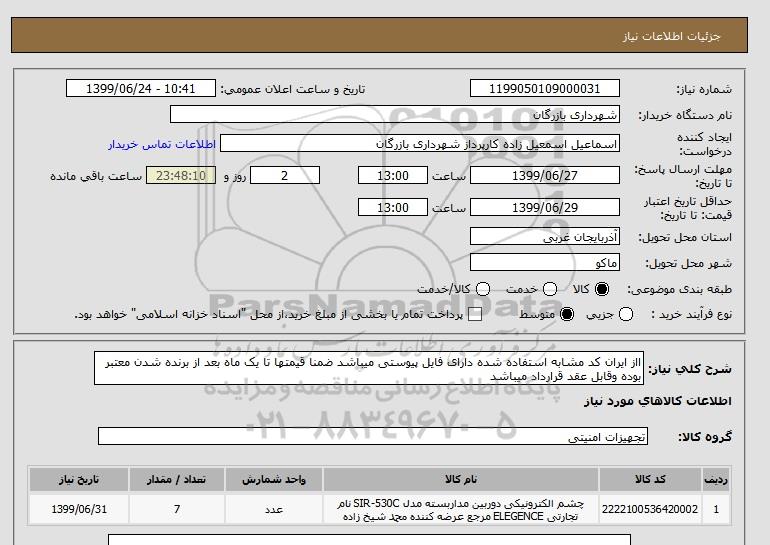This screenshot has width=770, height=545.
Task: Select the کالا radio button
Action: pos(602,289)
